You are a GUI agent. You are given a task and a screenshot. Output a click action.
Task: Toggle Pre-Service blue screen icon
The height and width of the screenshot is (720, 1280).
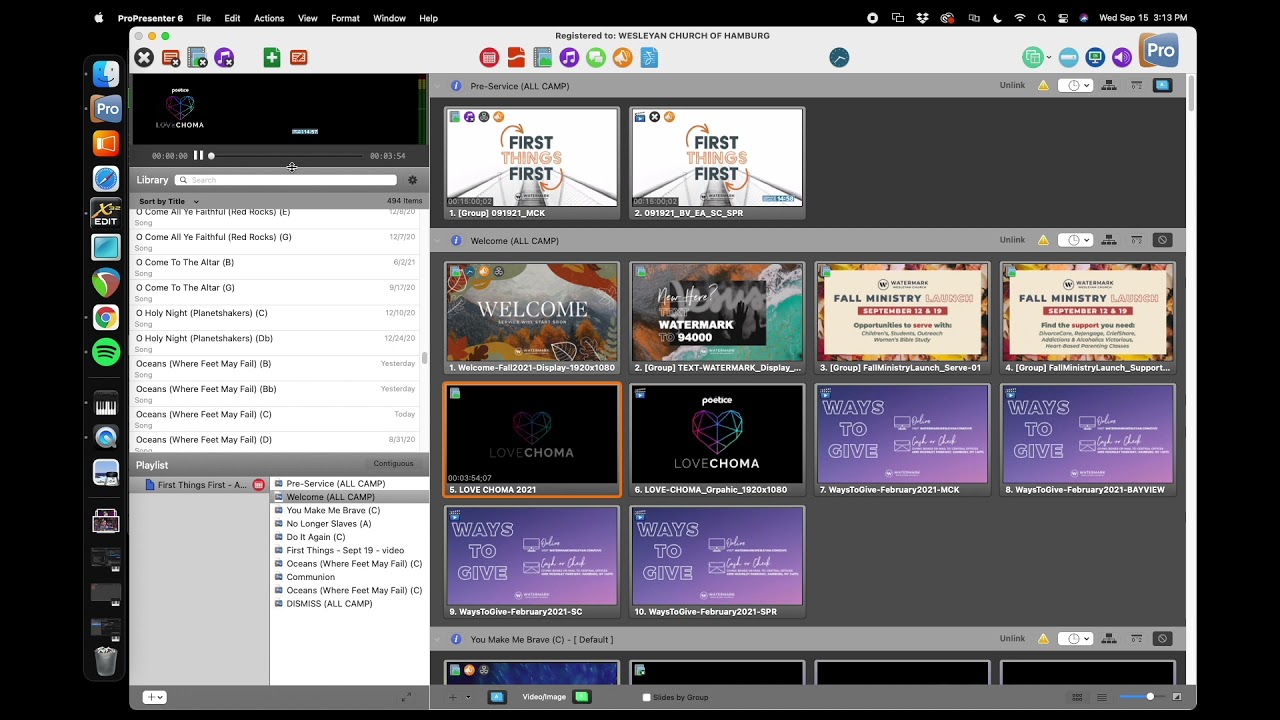[x=1162, y=86]
